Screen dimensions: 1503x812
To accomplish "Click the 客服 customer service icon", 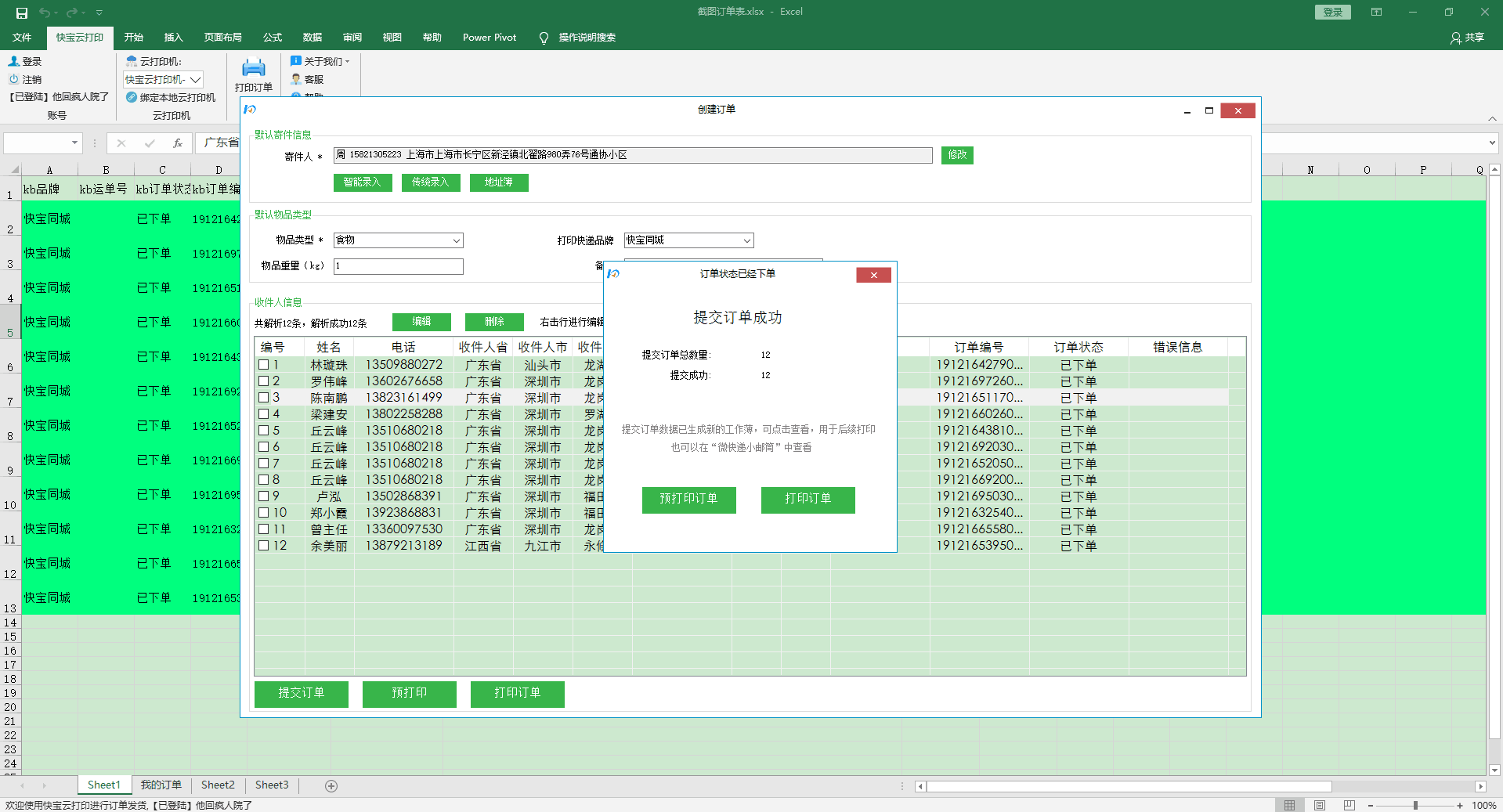I will click(296, 79).
